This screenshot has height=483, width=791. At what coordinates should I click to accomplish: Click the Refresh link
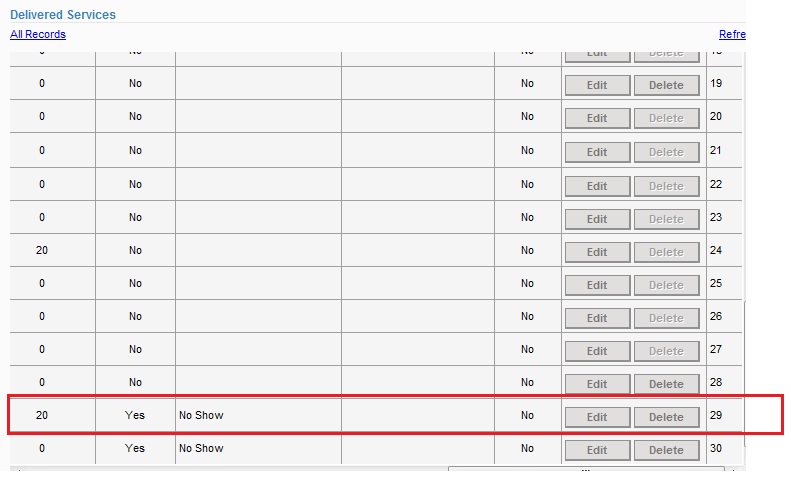pos(732,34)
